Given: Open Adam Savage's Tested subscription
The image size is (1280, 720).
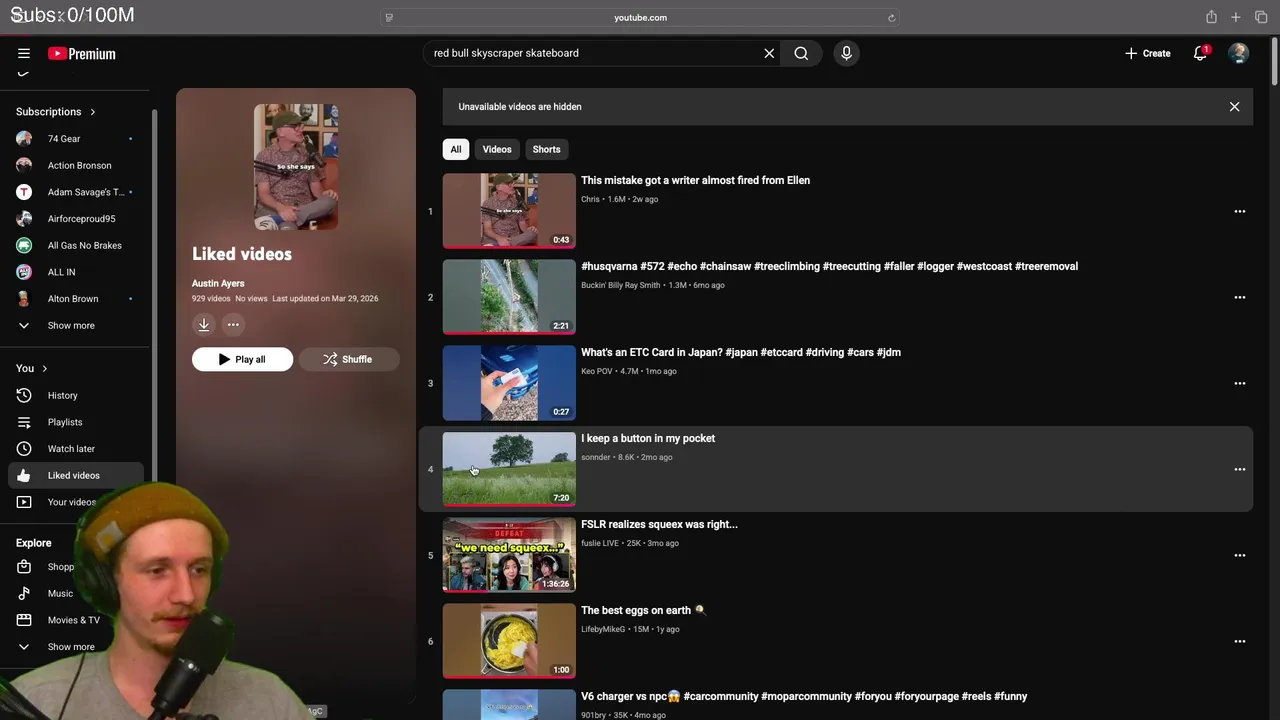Looking at the screenshot, I should [x=75, y=192].
